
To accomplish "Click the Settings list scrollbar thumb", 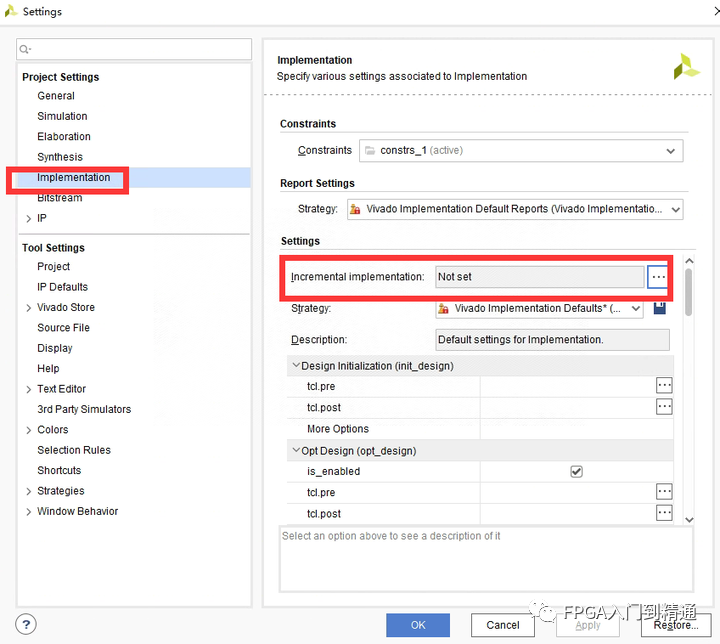I will click(688, 293).
